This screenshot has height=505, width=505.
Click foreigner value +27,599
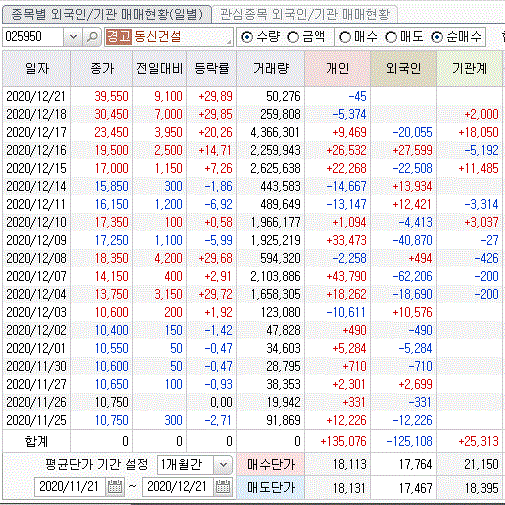pyautogui.click(x=412, y=150)
